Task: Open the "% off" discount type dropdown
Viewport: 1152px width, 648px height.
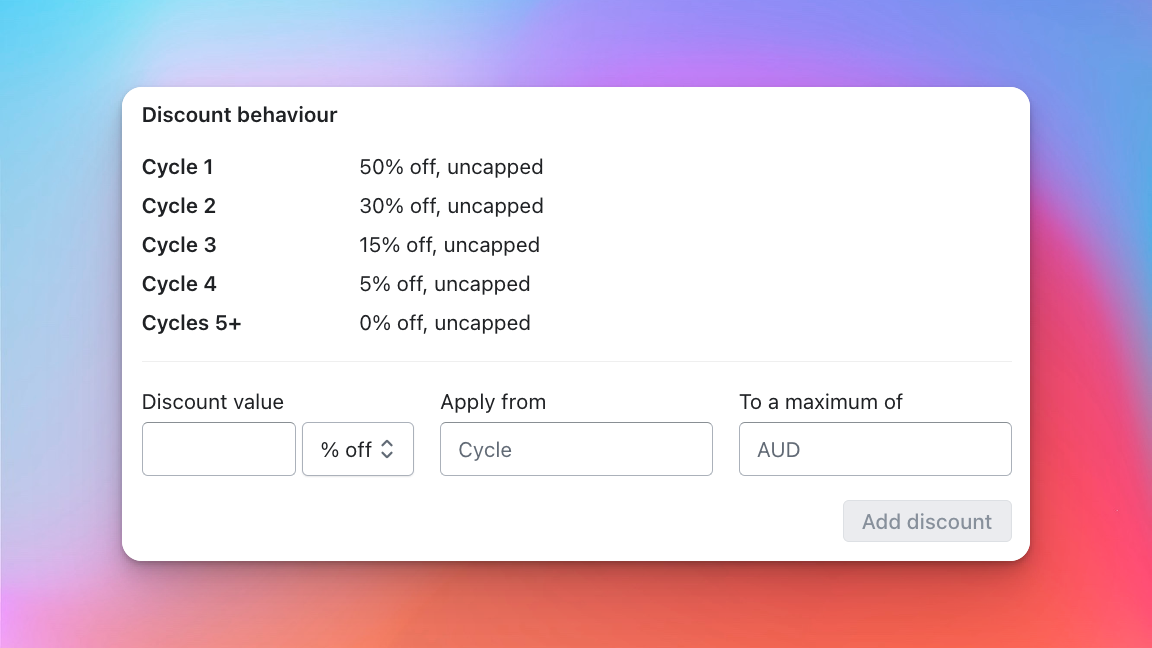Action: coord(357,450)
